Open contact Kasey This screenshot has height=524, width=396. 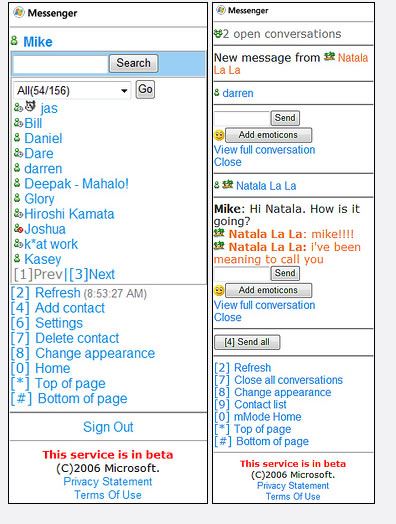pos(43,259)
